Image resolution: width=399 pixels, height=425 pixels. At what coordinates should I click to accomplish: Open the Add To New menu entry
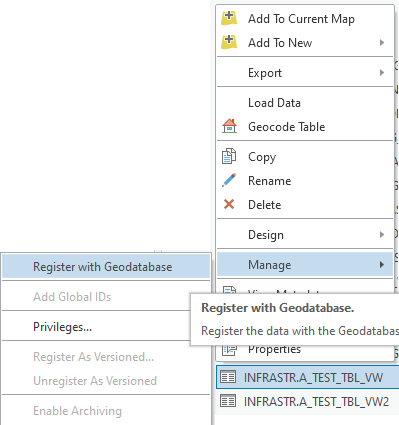coord(305,42)
